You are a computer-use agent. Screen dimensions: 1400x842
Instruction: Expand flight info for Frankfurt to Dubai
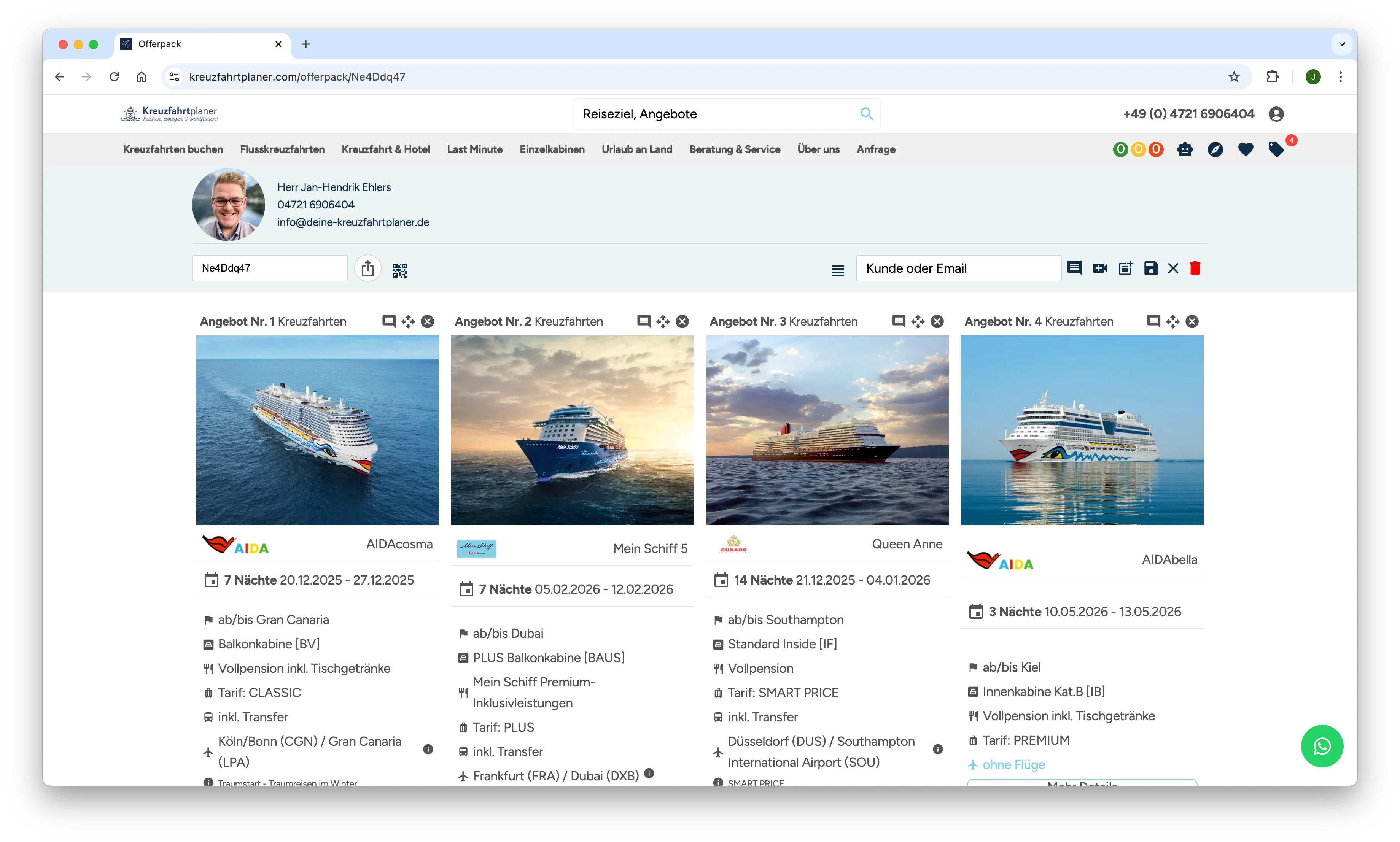coord(649,773)
